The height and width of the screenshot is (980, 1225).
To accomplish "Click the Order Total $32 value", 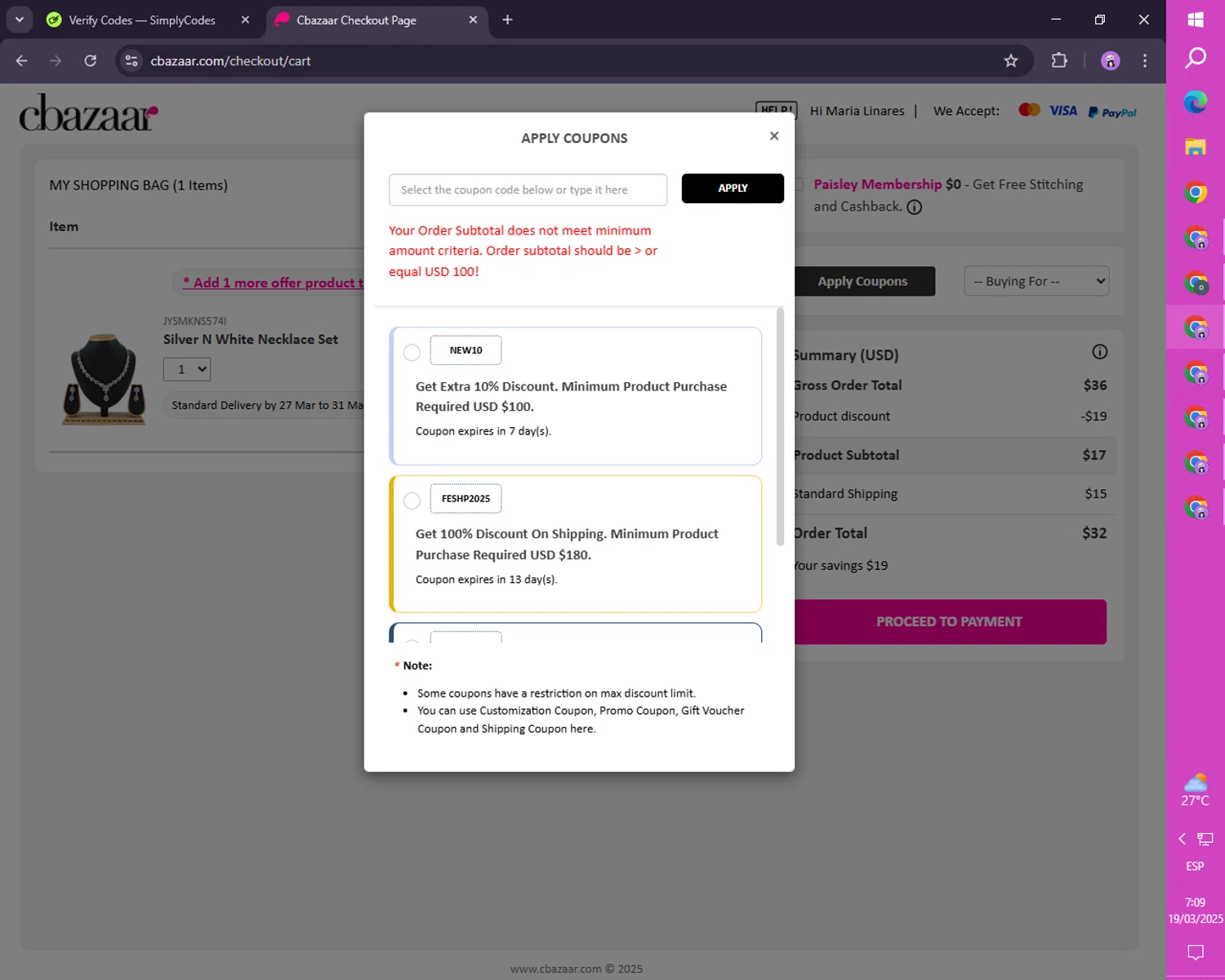I will coord(1094,533).
